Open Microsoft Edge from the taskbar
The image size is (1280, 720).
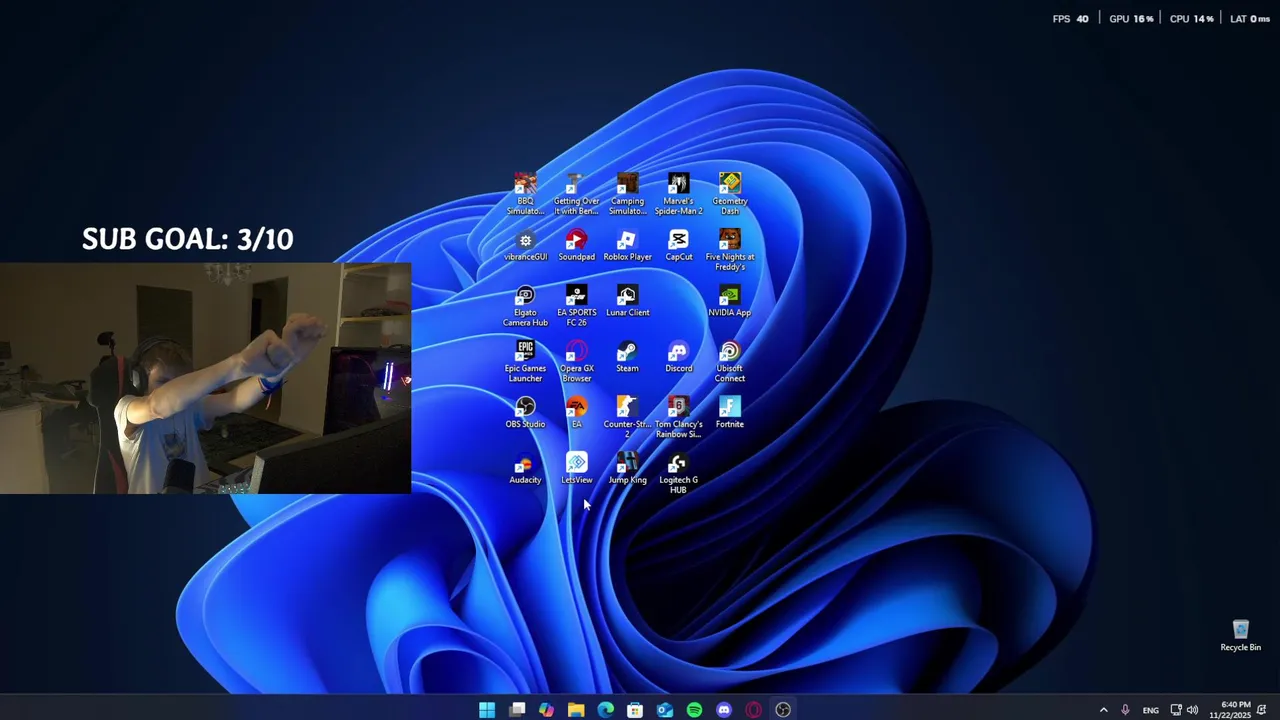point(605,710)
